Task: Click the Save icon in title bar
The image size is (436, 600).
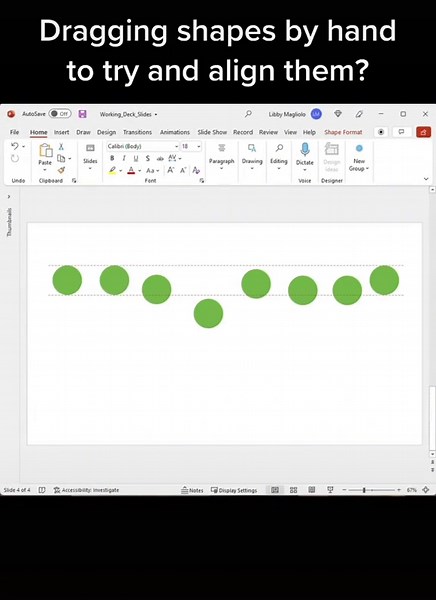Action: pyautogui.click(x=82, y=114)
